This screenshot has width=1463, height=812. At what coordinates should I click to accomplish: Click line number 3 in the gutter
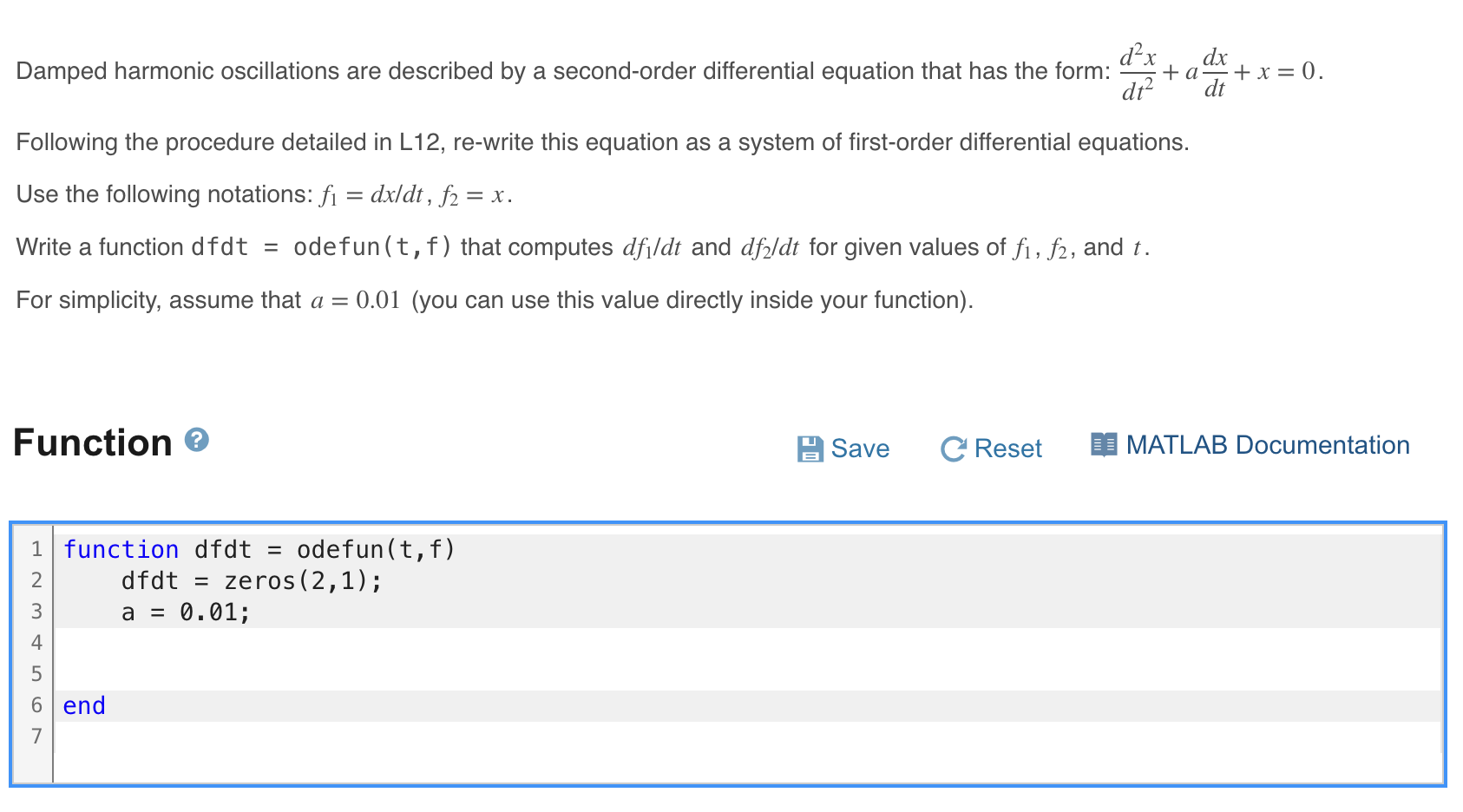point(36,612)
